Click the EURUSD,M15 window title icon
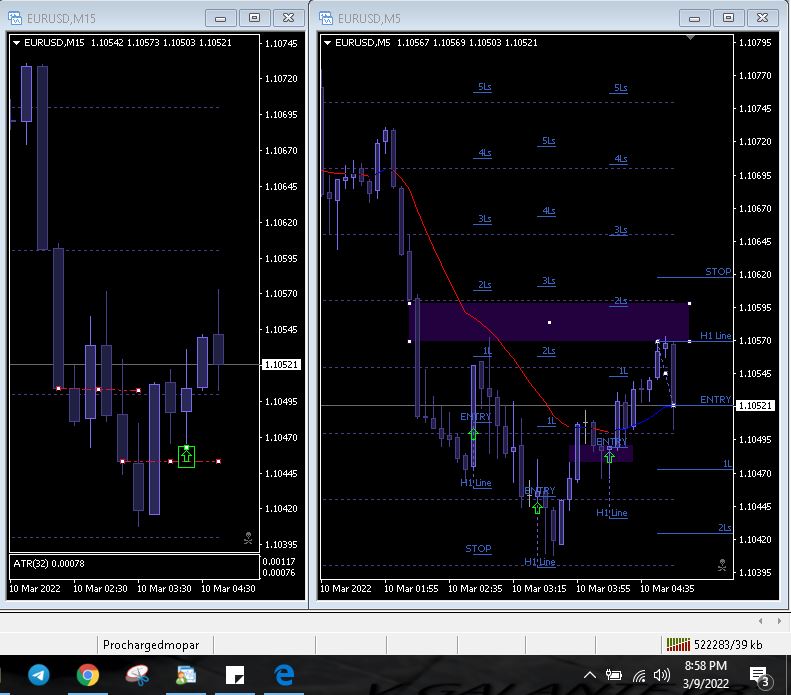 (x=15, y=18)
